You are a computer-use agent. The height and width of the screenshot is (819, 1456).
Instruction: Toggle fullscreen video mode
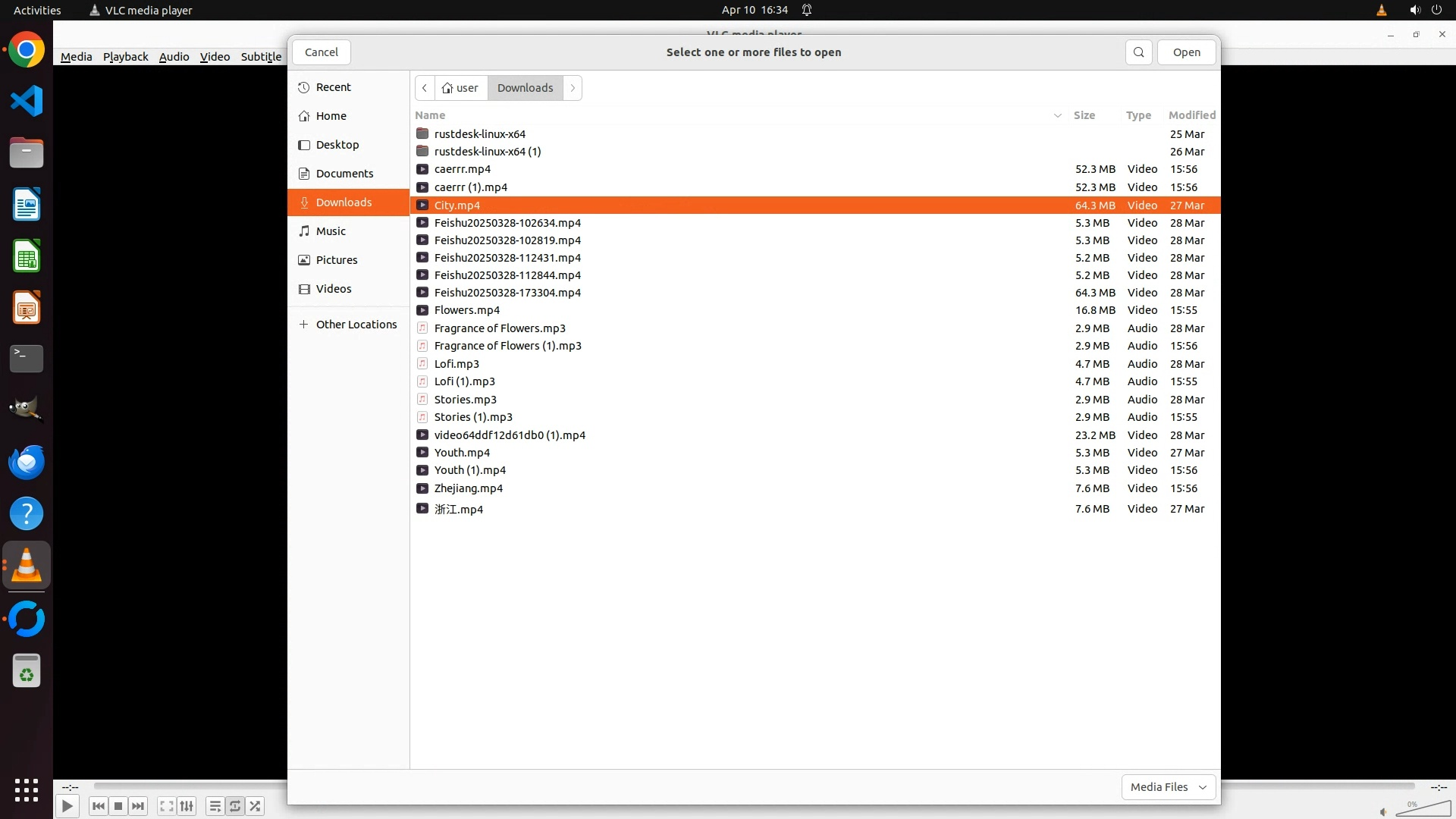166,806
